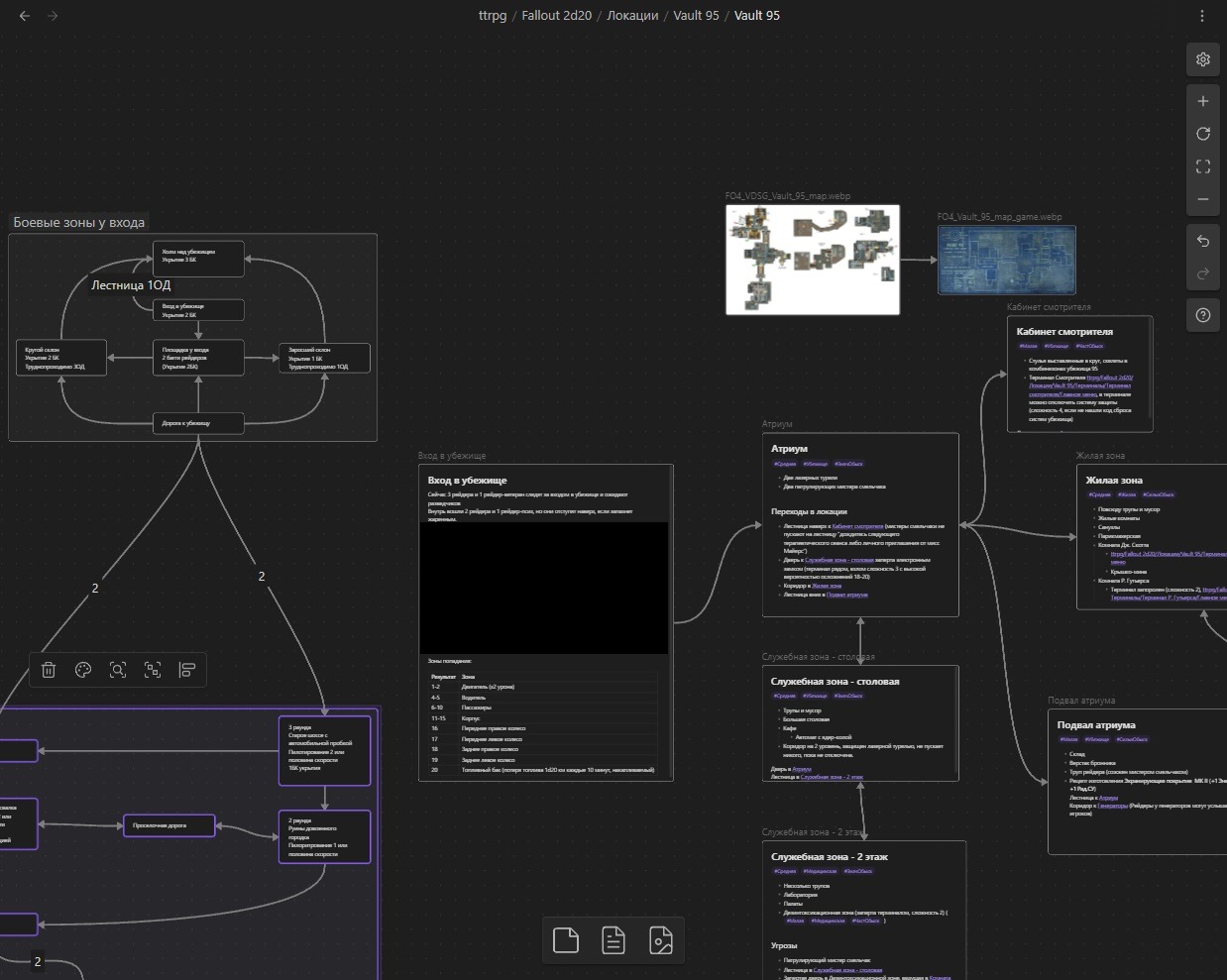This screenshot has height=980, width=1227.
Task: Select the Дорога к убежищу node
Action: [x=198, y=423]
